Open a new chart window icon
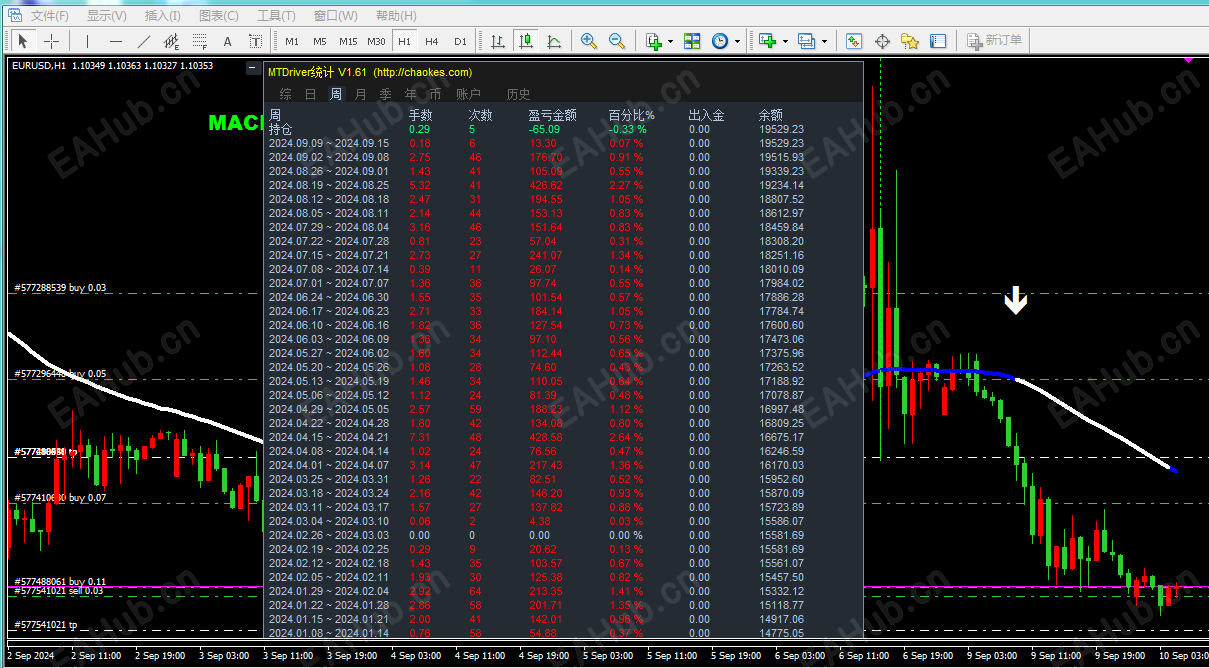Image resolution: width=1209 pixels, height=668 pixels. (654, 41)
